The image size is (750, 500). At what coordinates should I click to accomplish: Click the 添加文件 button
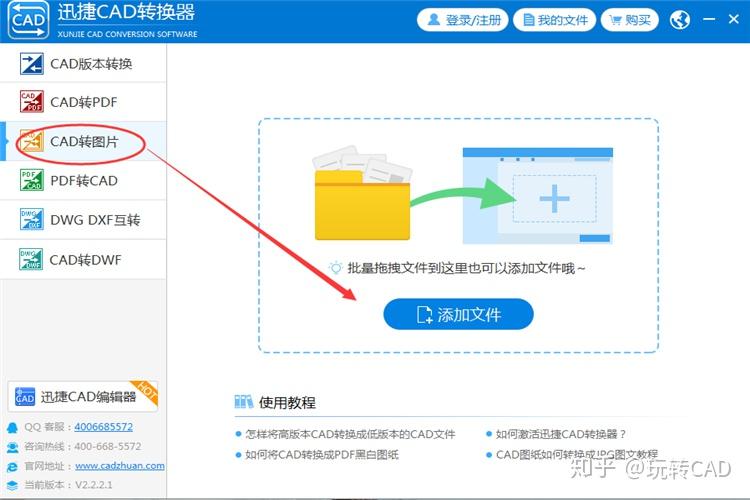[458, 314]
